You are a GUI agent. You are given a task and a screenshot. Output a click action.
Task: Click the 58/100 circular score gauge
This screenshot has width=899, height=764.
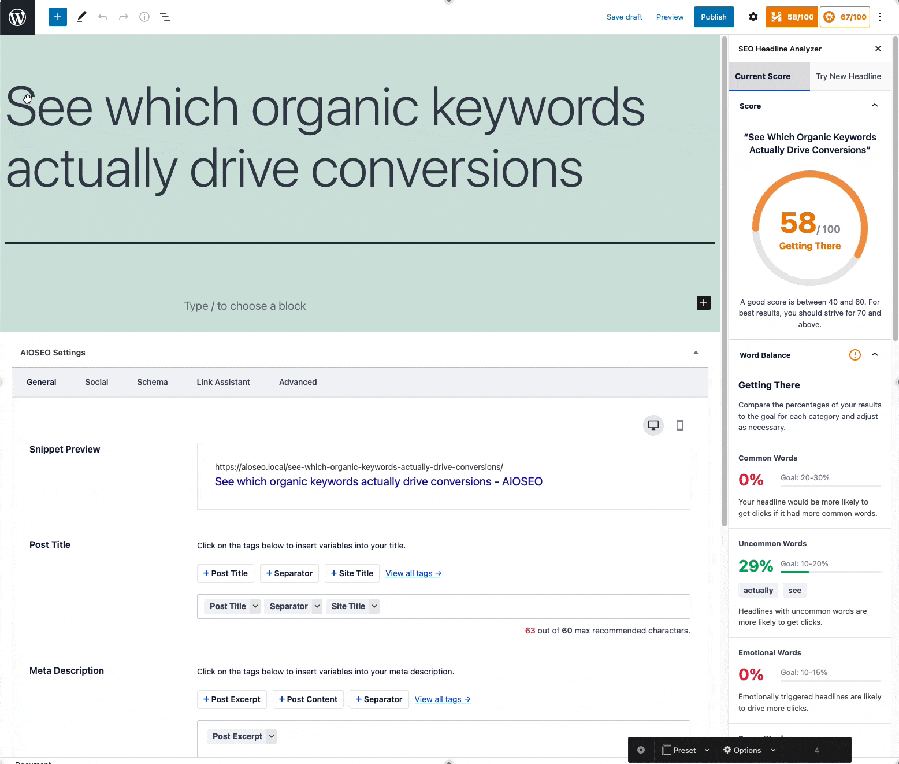click(810, 228)
